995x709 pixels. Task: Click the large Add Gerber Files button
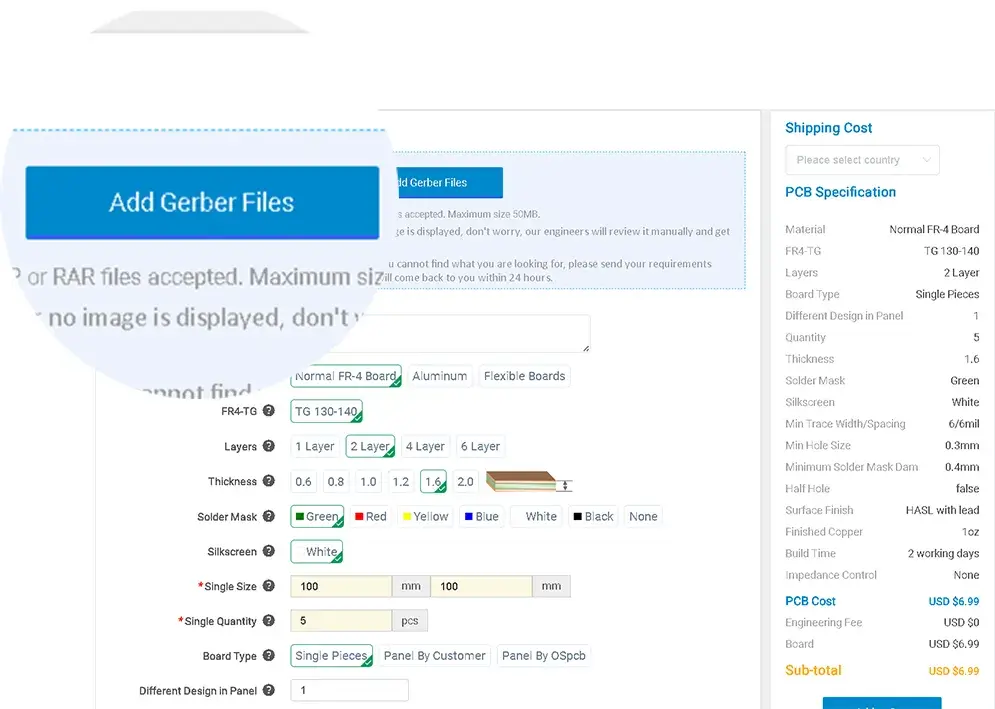click(x=202, y=202)
